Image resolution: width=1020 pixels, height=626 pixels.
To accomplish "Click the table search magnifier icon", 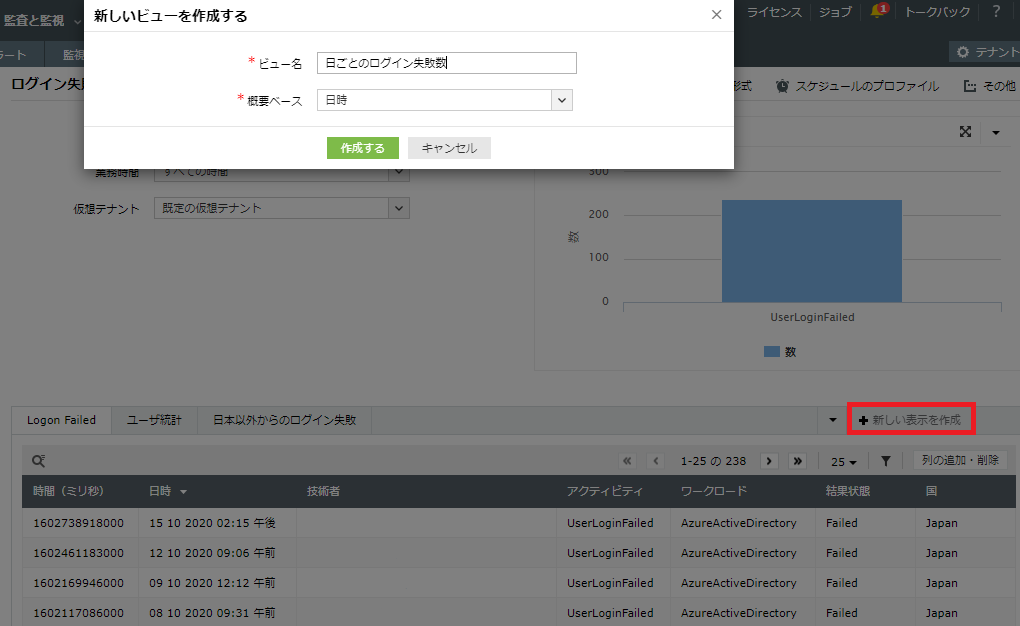I will (38, 461).
